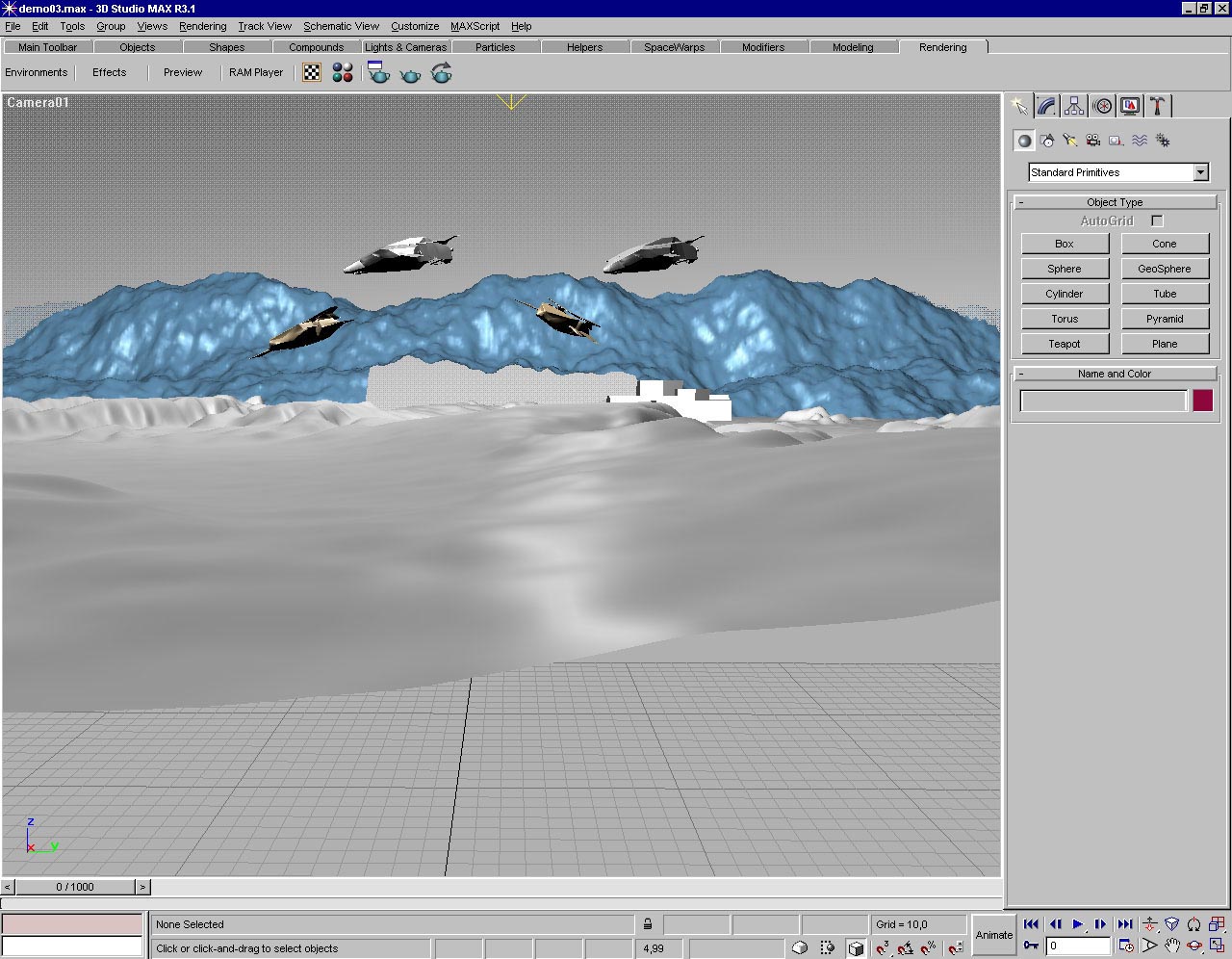
Task: Toggle Animate mode on
Action: click(x=994, y=935)
